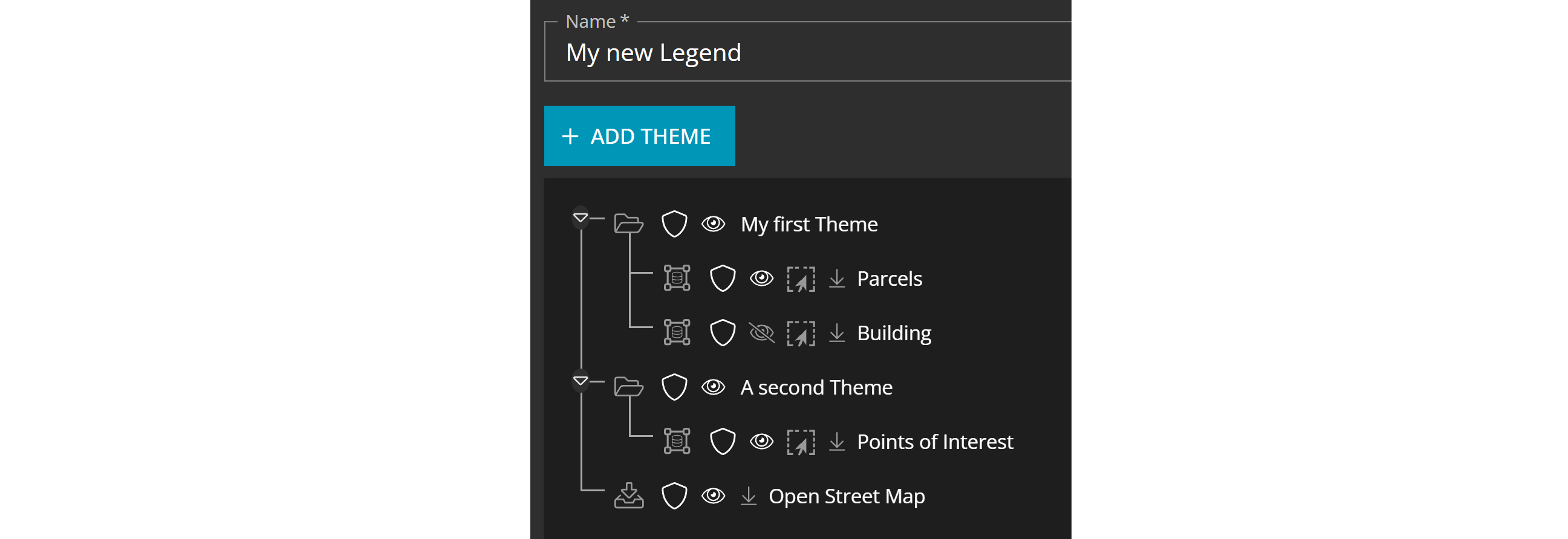Screen dimensions: 1568x539
Task: Click folder icon of 'A second Theme'
Action: (x=629, y=387)
